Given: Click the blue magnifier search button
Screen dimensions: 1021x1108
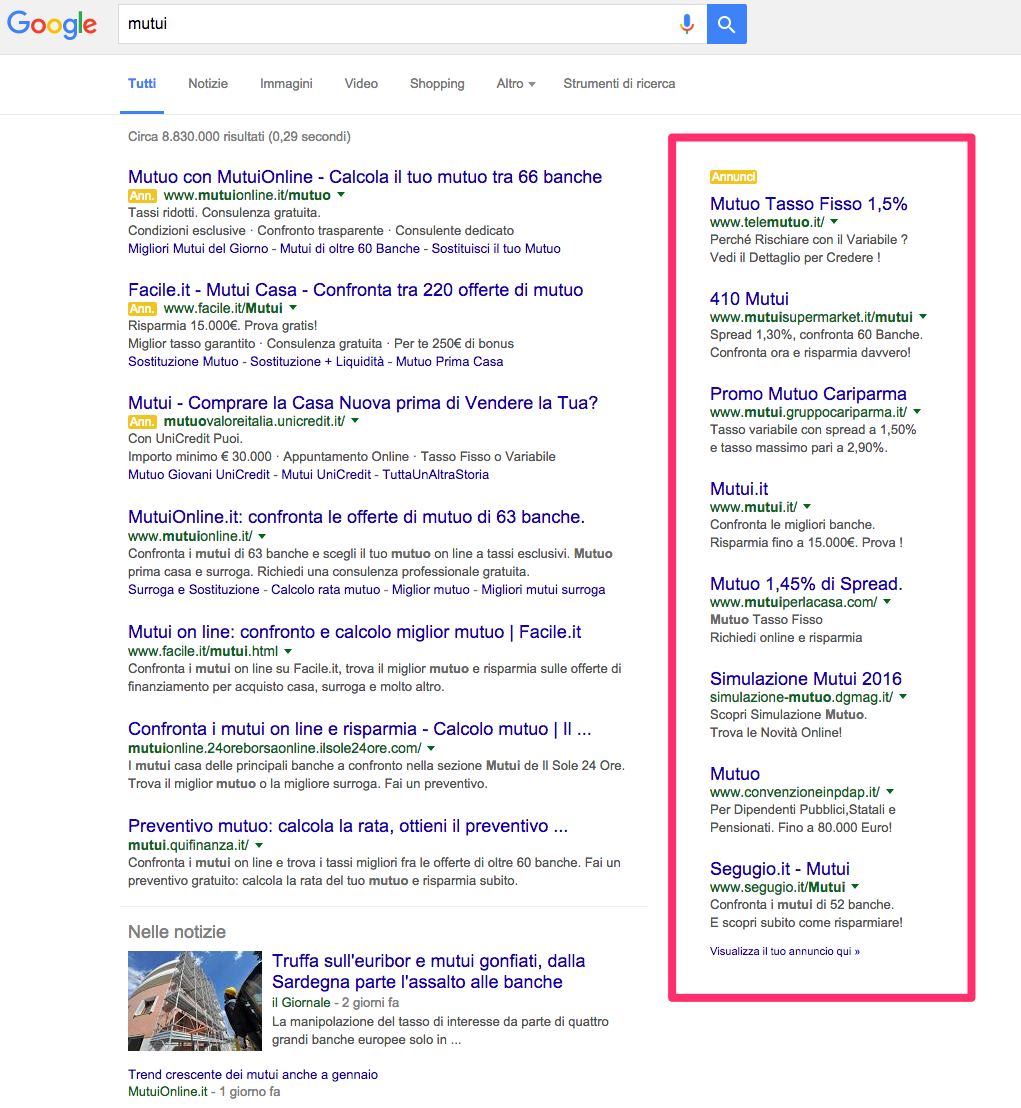Looking at the screenshot, I should (726, 24).
